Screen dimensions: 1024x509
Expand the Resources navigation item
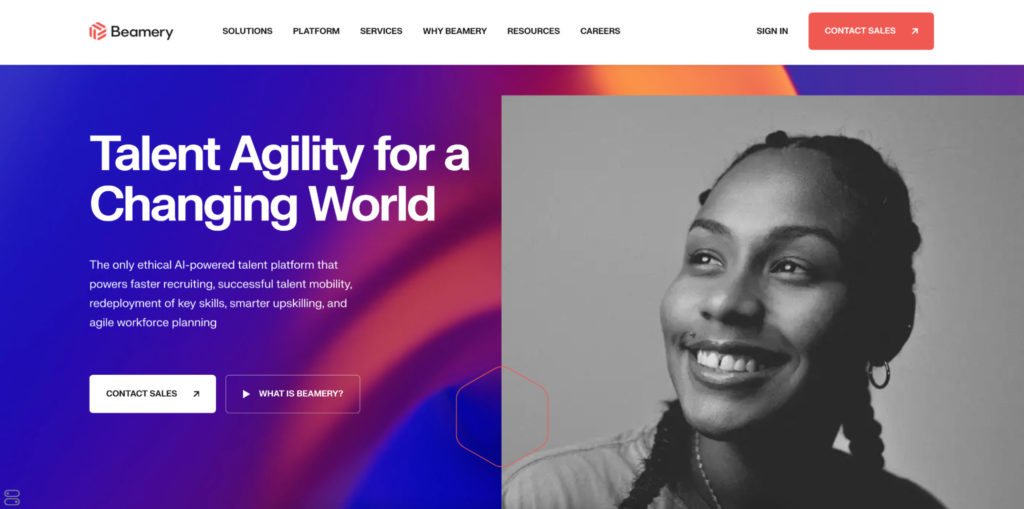tap(534, 31)
